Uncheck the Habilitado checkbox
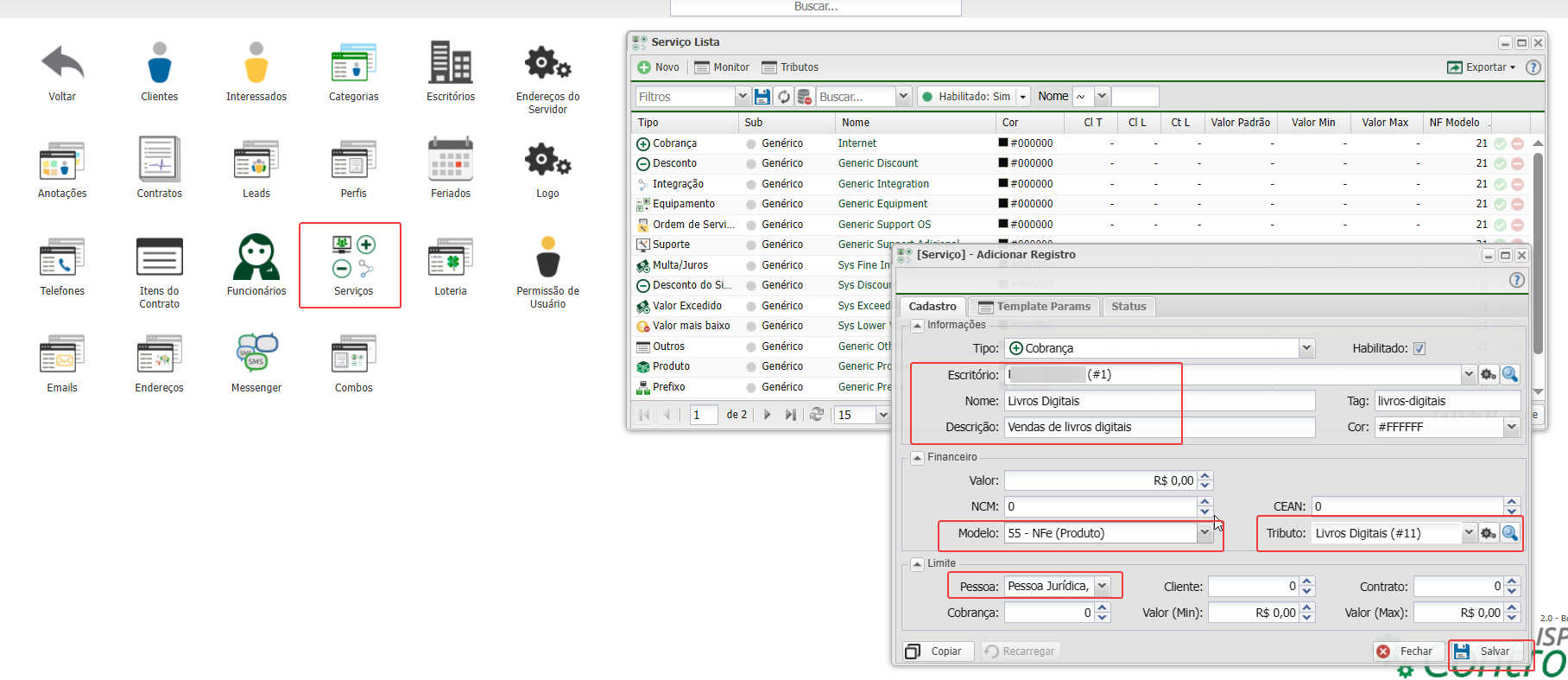Viewport: 1568px width, 680px height. click(1419, 348)
